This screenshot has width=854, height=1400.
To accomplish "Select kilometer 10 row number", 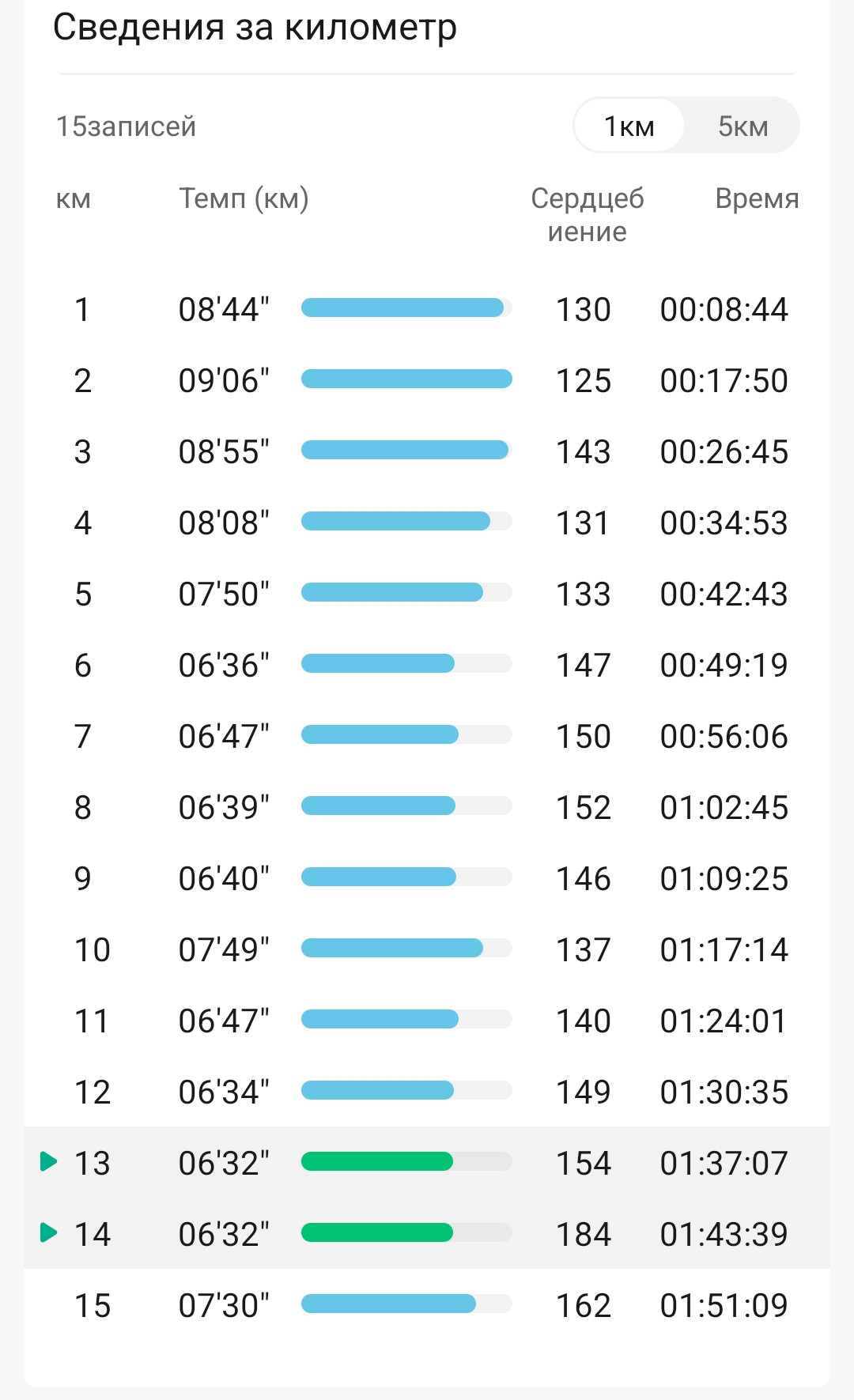I will tap(93, 950).
